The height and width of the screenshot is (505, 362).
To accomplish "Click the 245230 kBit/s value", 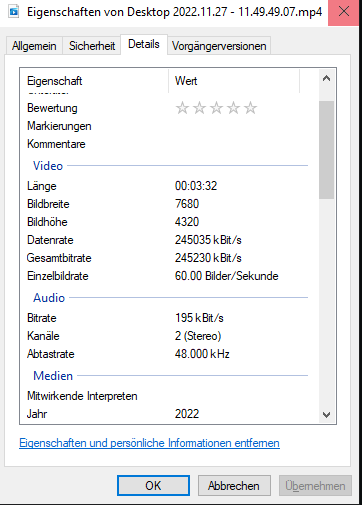I will coord(208,258).
